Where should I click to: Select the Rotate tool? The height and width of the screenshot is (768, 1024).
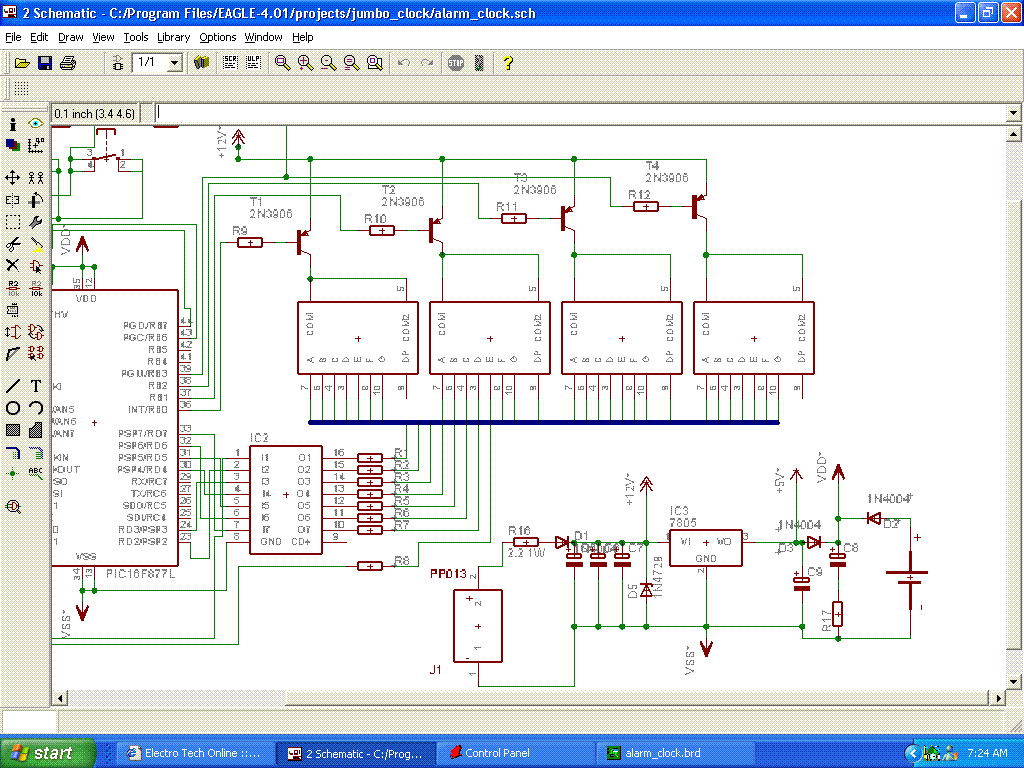(36, 200)
